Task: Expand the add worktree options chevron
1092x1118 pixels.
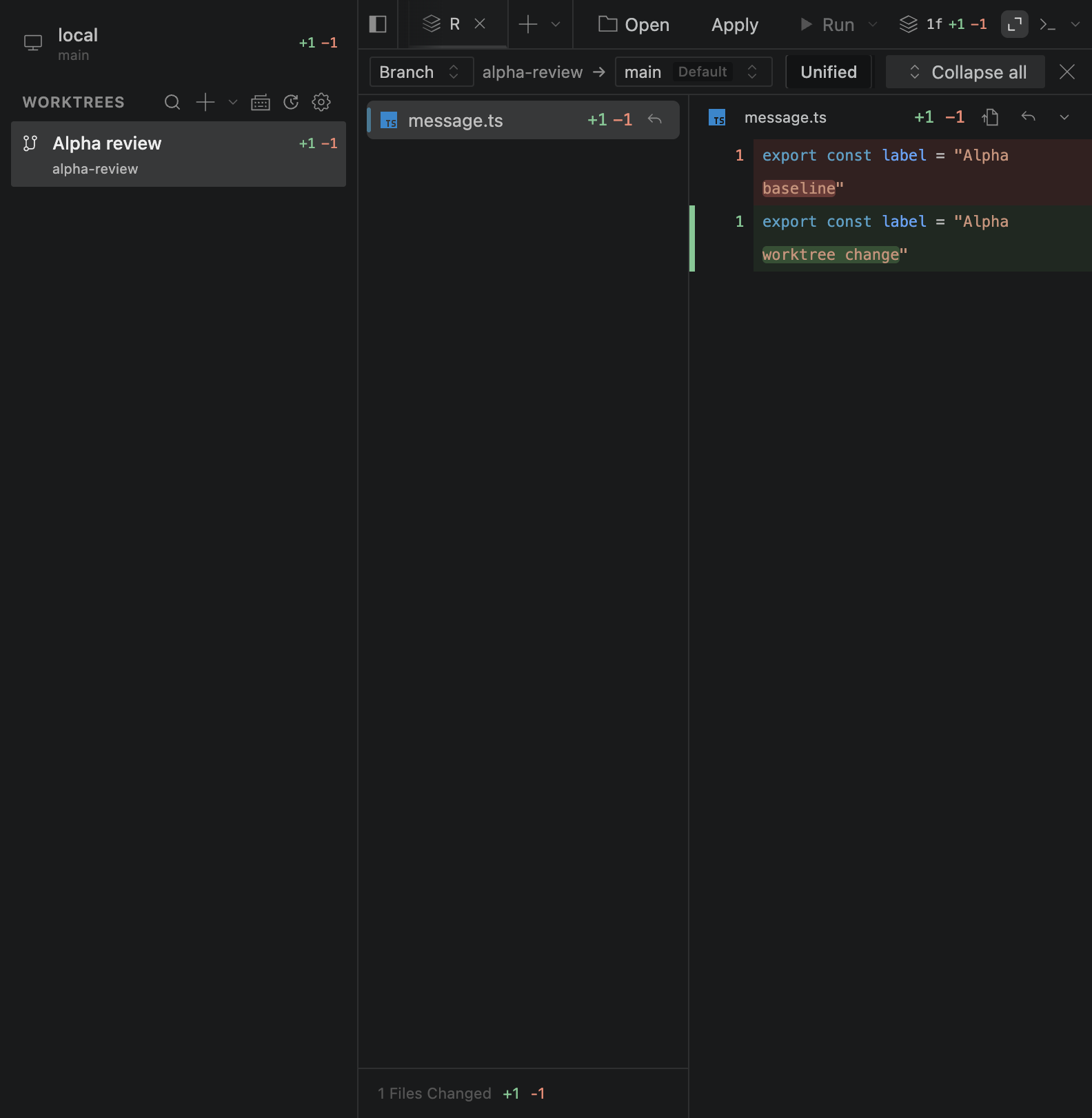Action: point(233,102)
